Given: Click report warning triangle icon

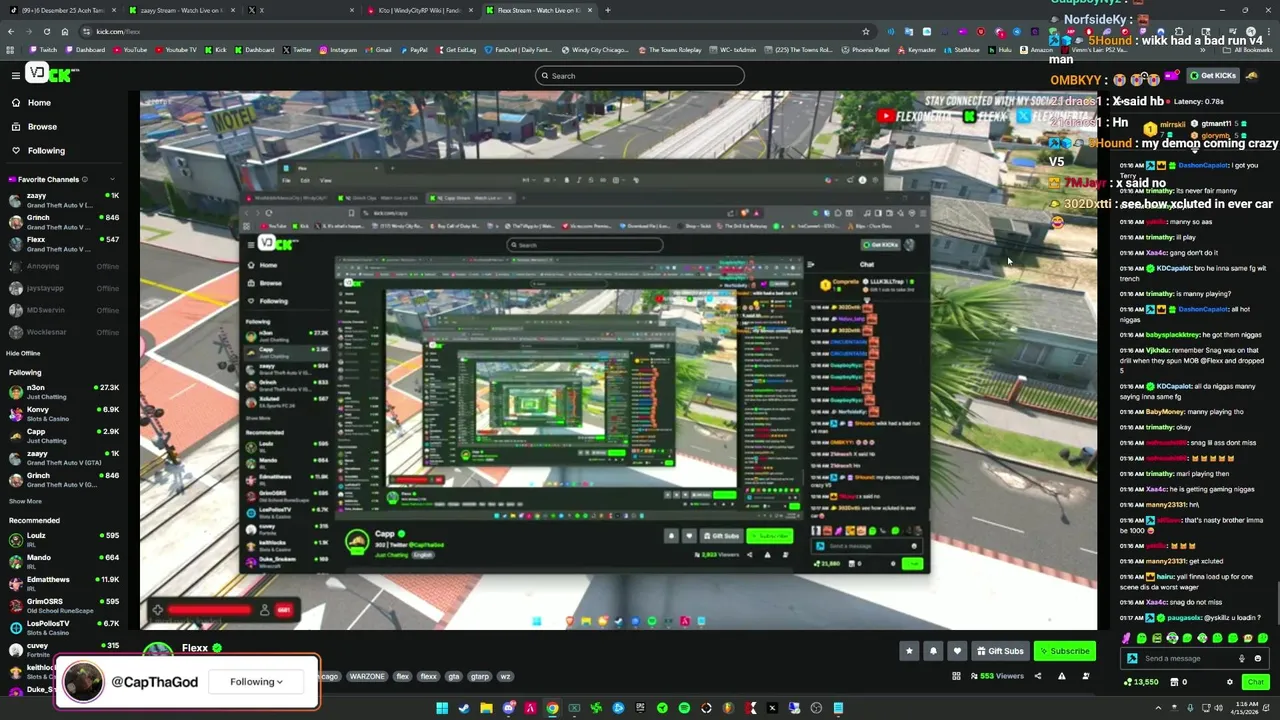Looking at the screenshot, I should [x=1061, y=676].
